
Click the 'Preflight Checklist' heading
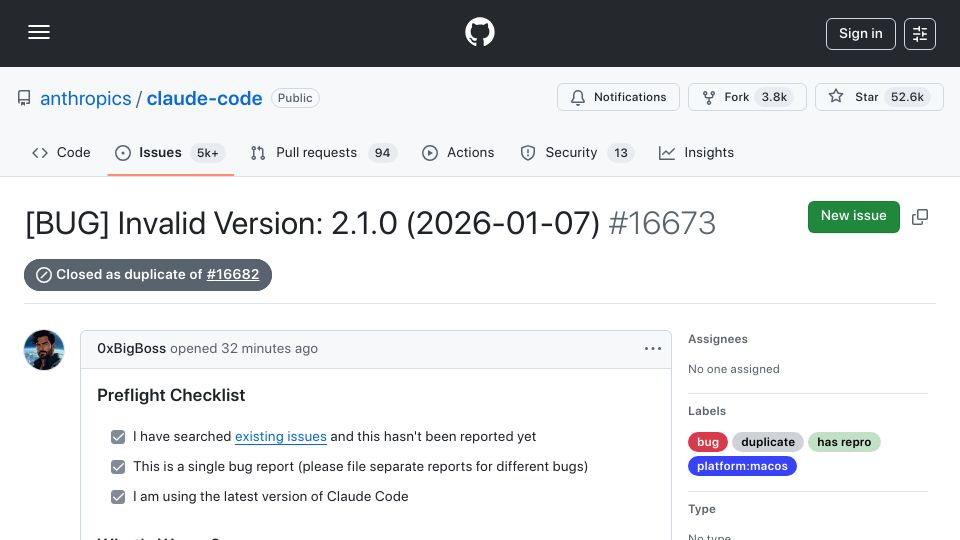tap(171, 396)
